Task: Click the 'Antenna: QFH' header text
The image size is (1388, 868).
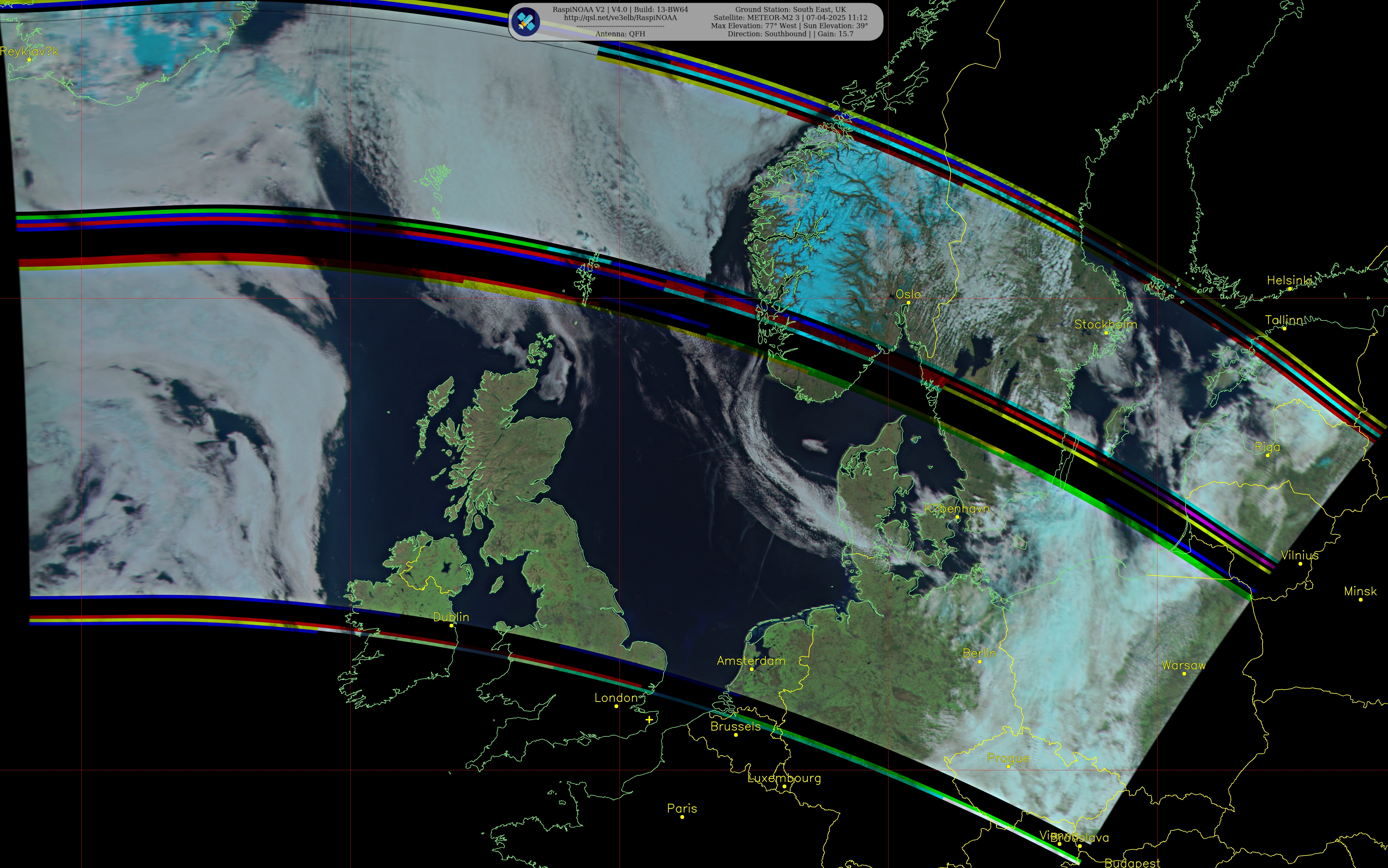Action: (620, 34)
